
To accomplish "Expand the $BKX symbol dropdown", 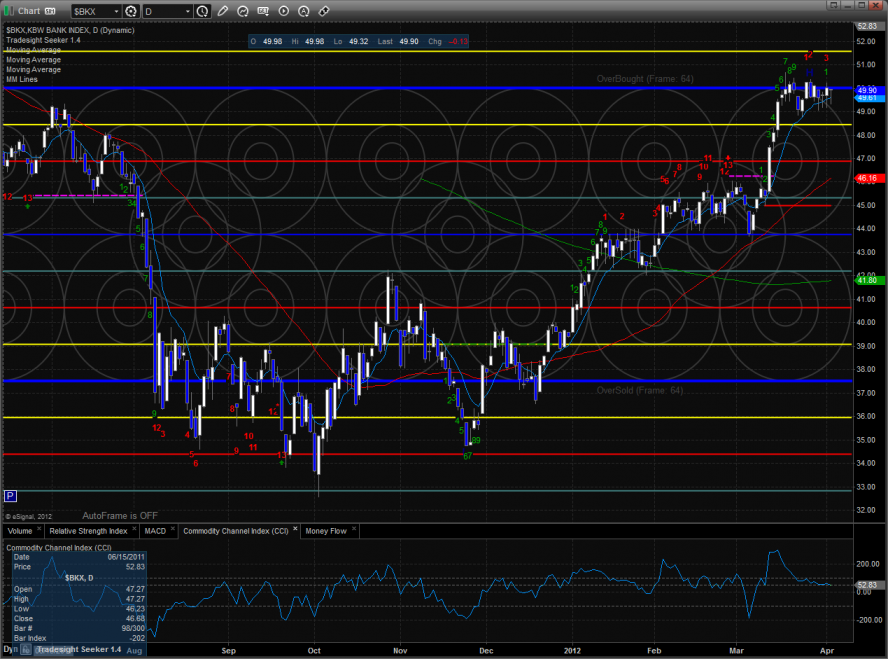I will (114, 11).
